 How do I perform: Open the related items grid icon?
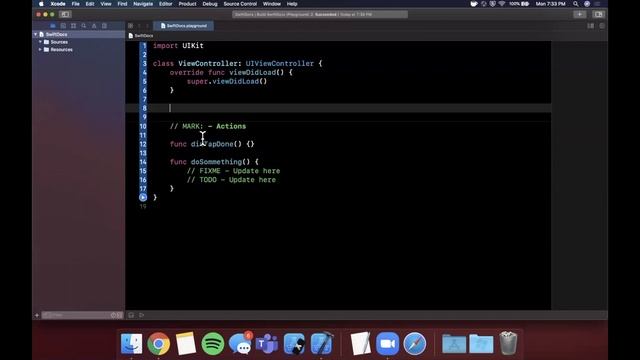pos(131,26)
